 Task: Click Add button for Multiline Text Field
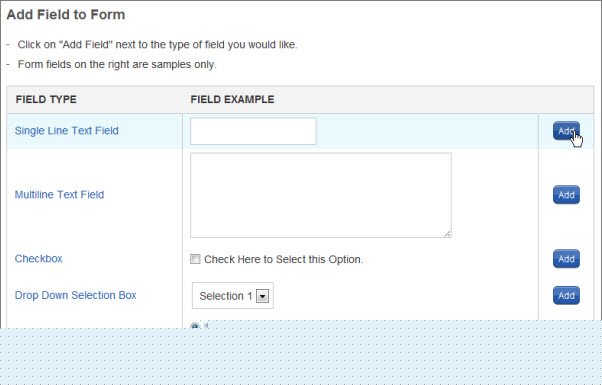(x=566, y=195)
